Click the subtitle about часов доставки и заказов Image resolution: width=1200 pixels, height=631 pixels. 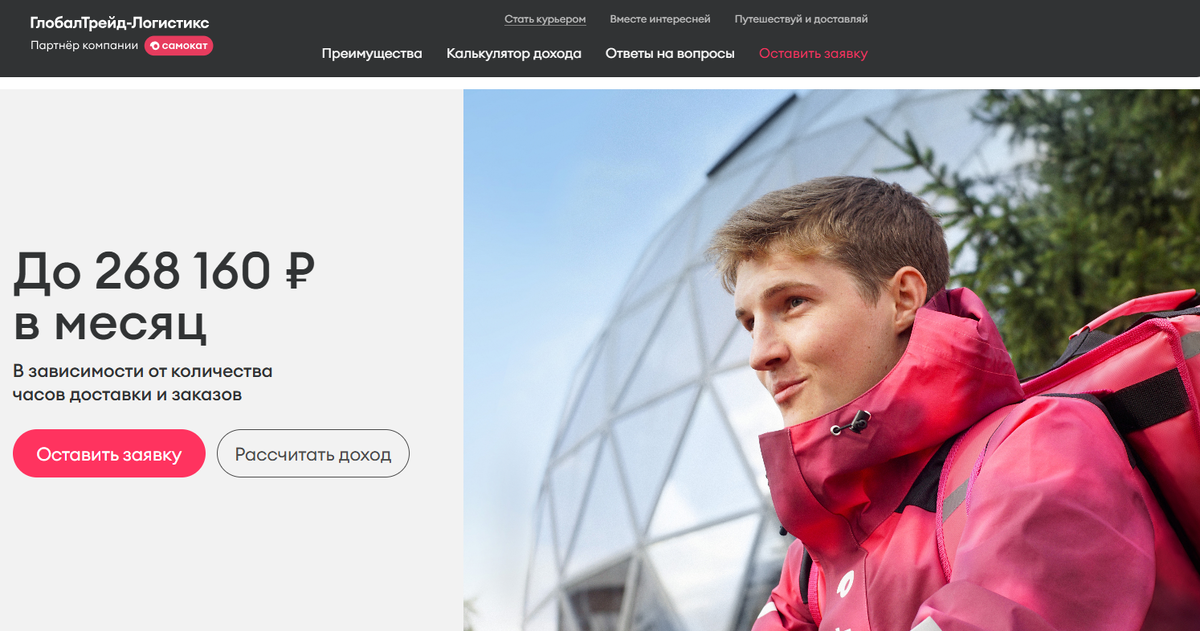coord(143,383)
